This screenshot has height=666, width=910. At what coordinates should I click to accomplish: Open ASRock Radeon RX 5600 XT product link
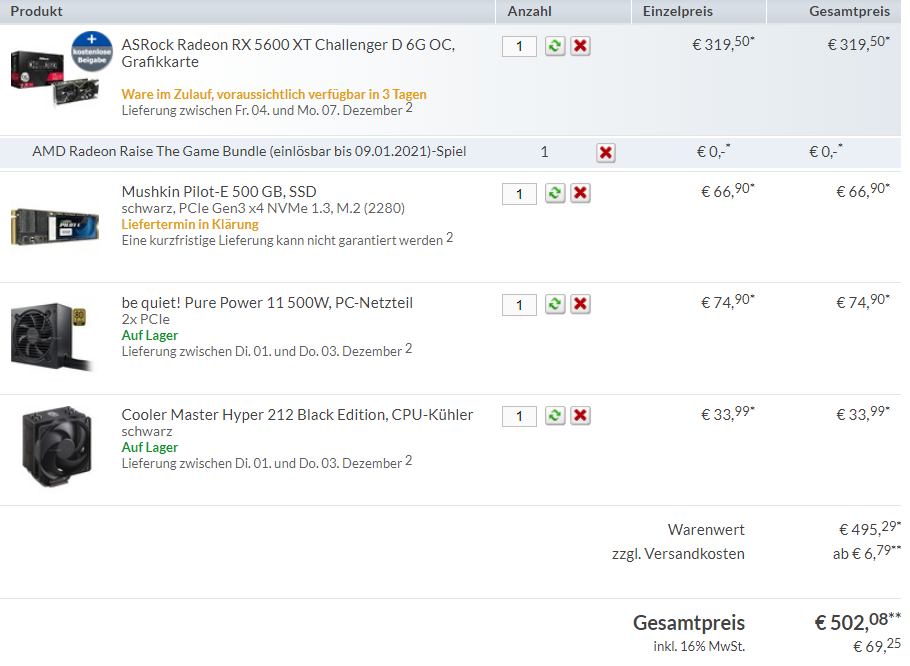(x=288, y=53)
